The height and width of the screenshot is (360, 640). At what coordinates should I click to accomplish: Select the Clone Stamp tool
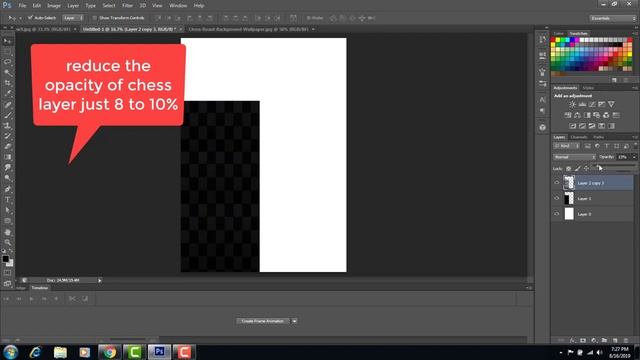point(7,126)
